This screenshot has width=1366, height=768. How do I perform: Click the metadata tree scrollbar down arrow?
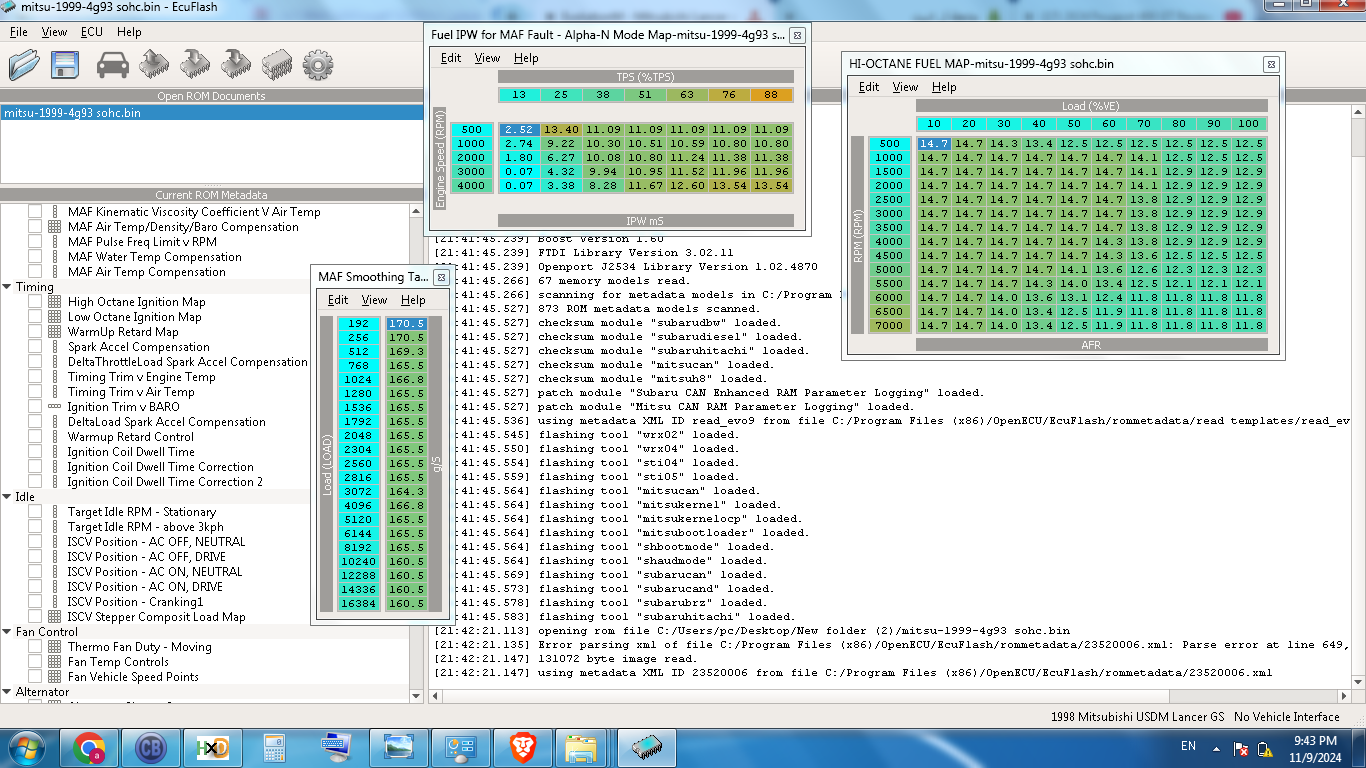pyautogui.click(x=418, y=696)
